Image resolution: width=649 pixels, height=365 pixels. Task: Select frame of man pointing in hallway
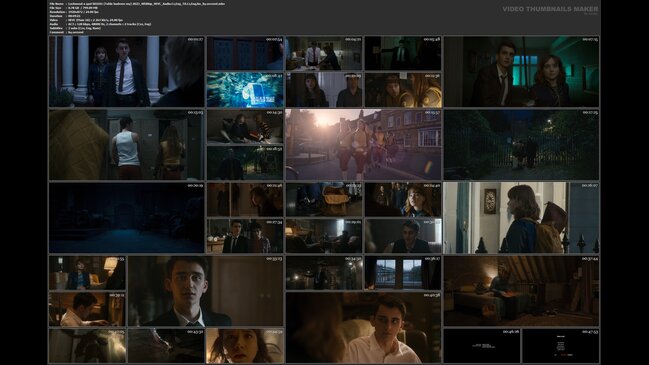click(x=403, y=53)
